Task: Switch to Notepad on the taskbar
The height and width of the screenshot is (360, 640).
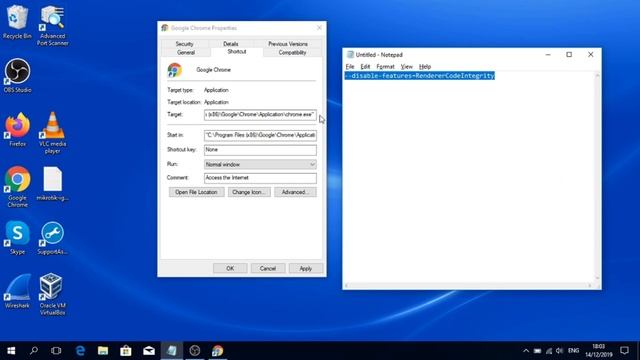Action: pos(172,351)
